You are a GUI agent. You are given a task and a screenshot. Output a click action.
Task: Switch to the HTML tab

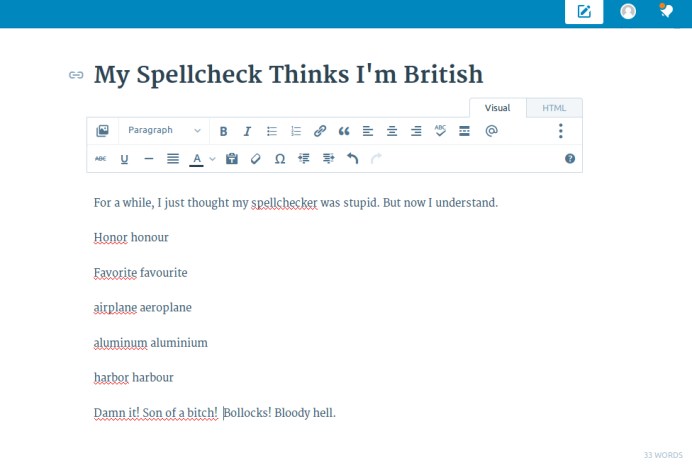(x=554, y=108)
